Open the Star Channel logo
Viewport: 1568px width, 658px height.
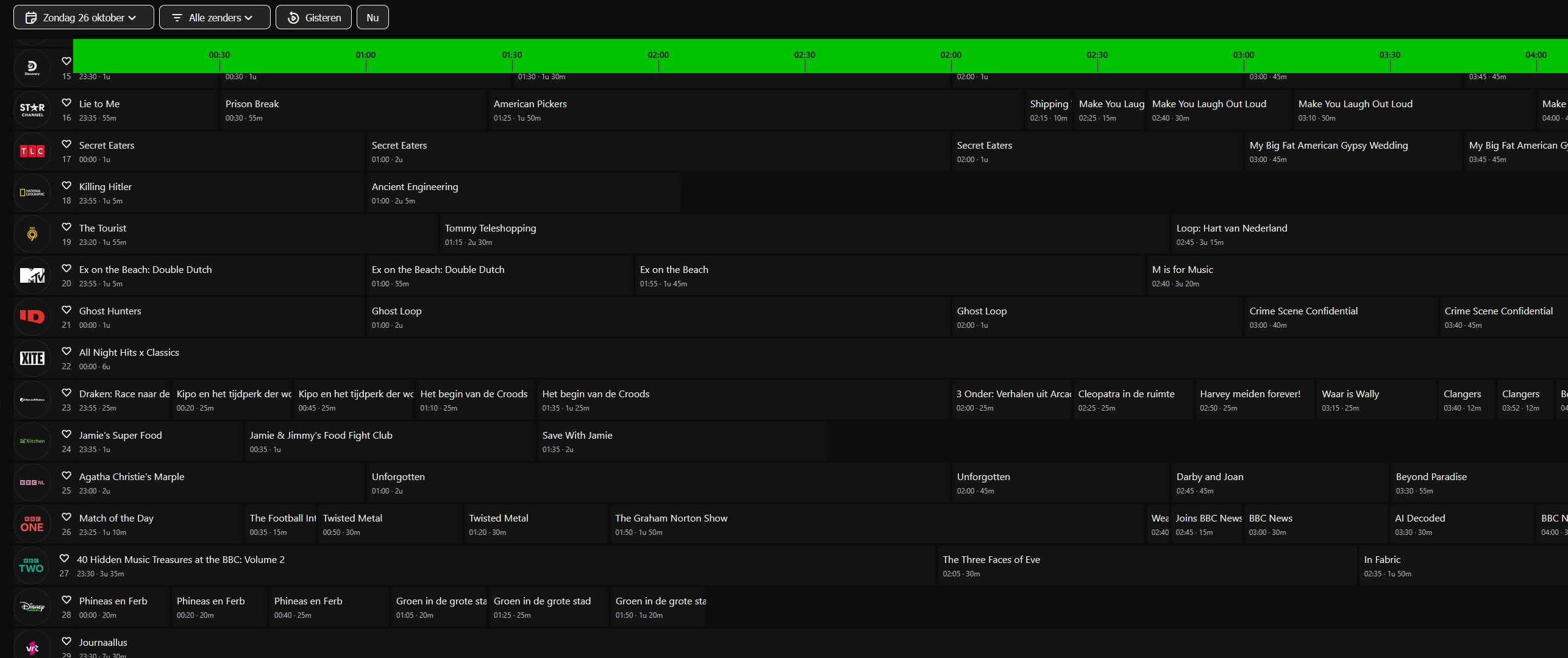pyautogui.click(x=32, y=110)
